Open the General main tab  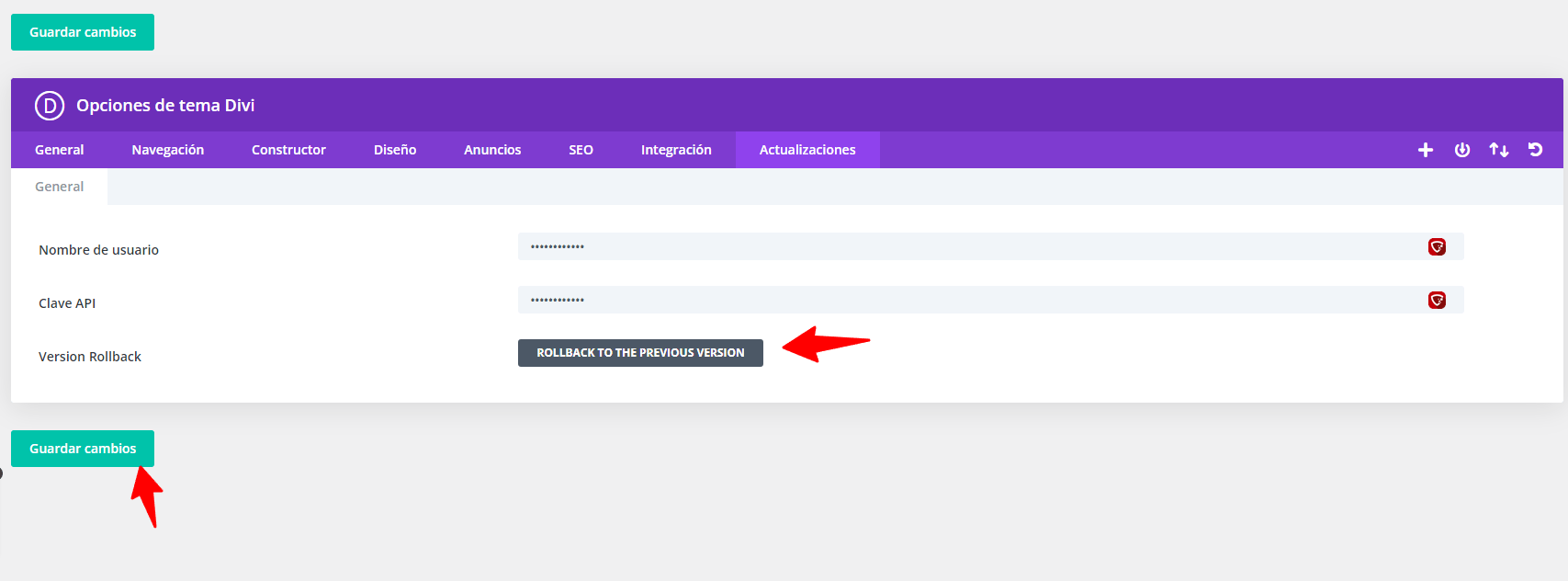(x=59, y=150)
